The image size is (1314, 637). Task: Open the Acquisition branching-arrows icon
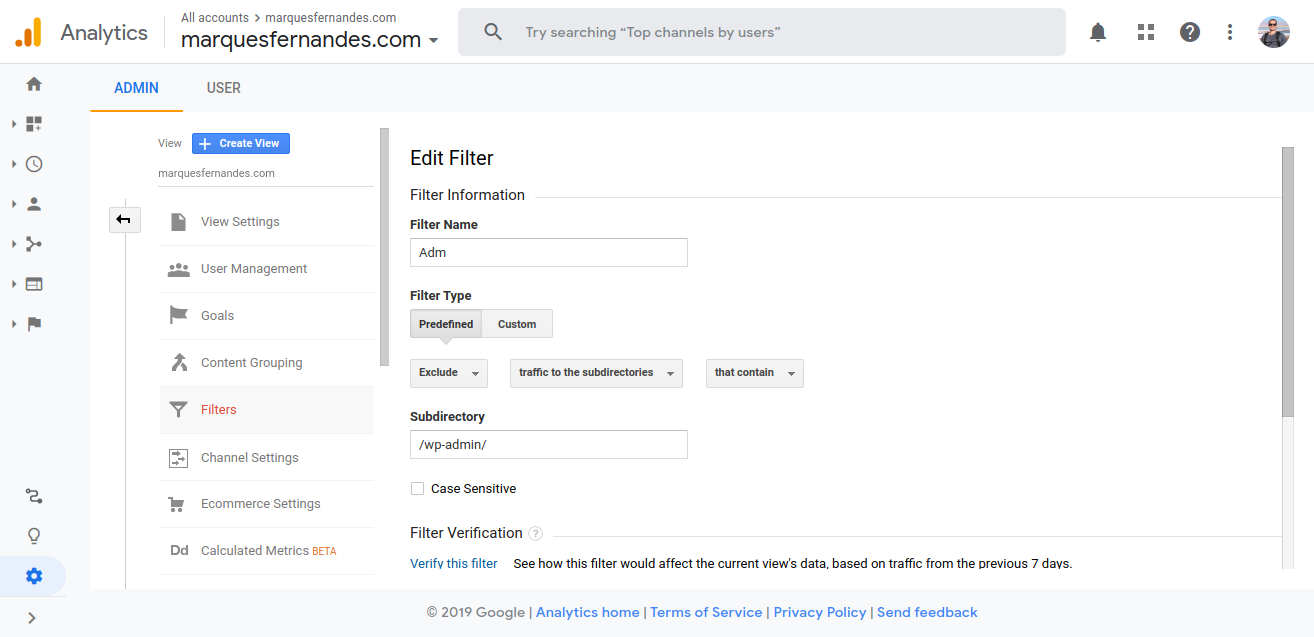coord(34,244)
